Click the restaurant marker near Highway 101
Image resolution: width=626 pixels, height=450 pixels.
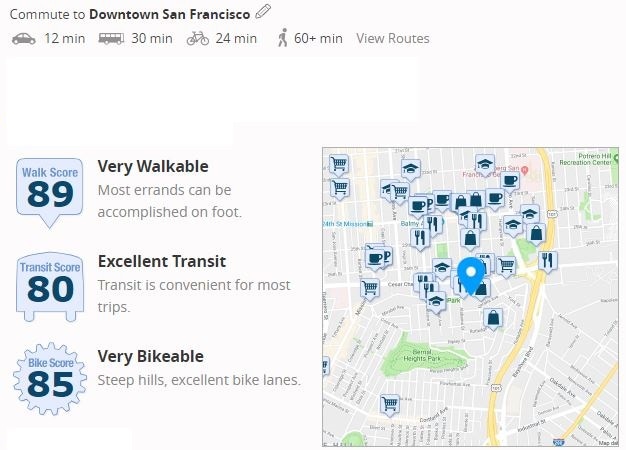(548, 261)
